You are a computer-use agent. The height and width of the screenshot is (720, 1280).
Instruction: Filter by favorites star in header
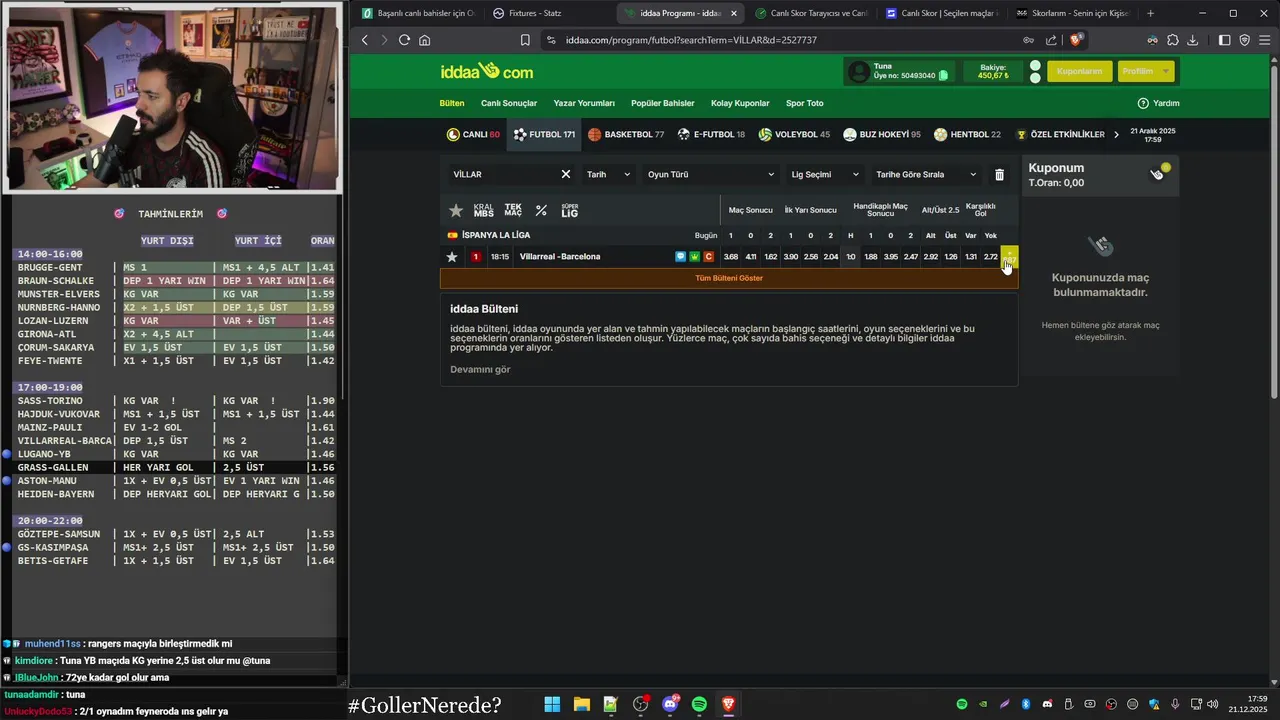pyautogui.click(x=456, y=211)
